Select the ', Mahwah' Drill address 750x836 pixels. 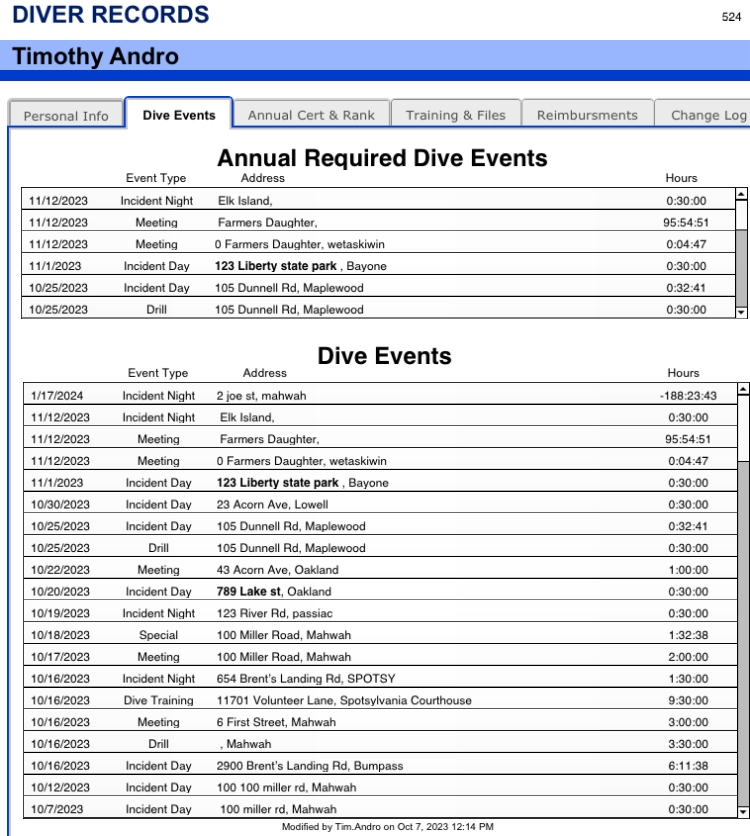point(246,744)
